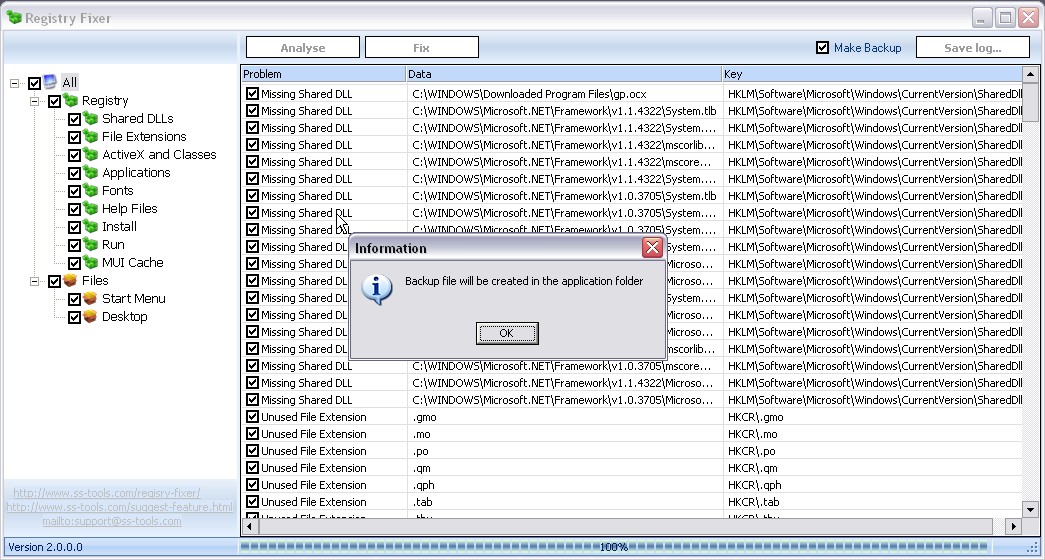
Task: Open the ss-tools regisry-fixer link
Action: point(107,493)
